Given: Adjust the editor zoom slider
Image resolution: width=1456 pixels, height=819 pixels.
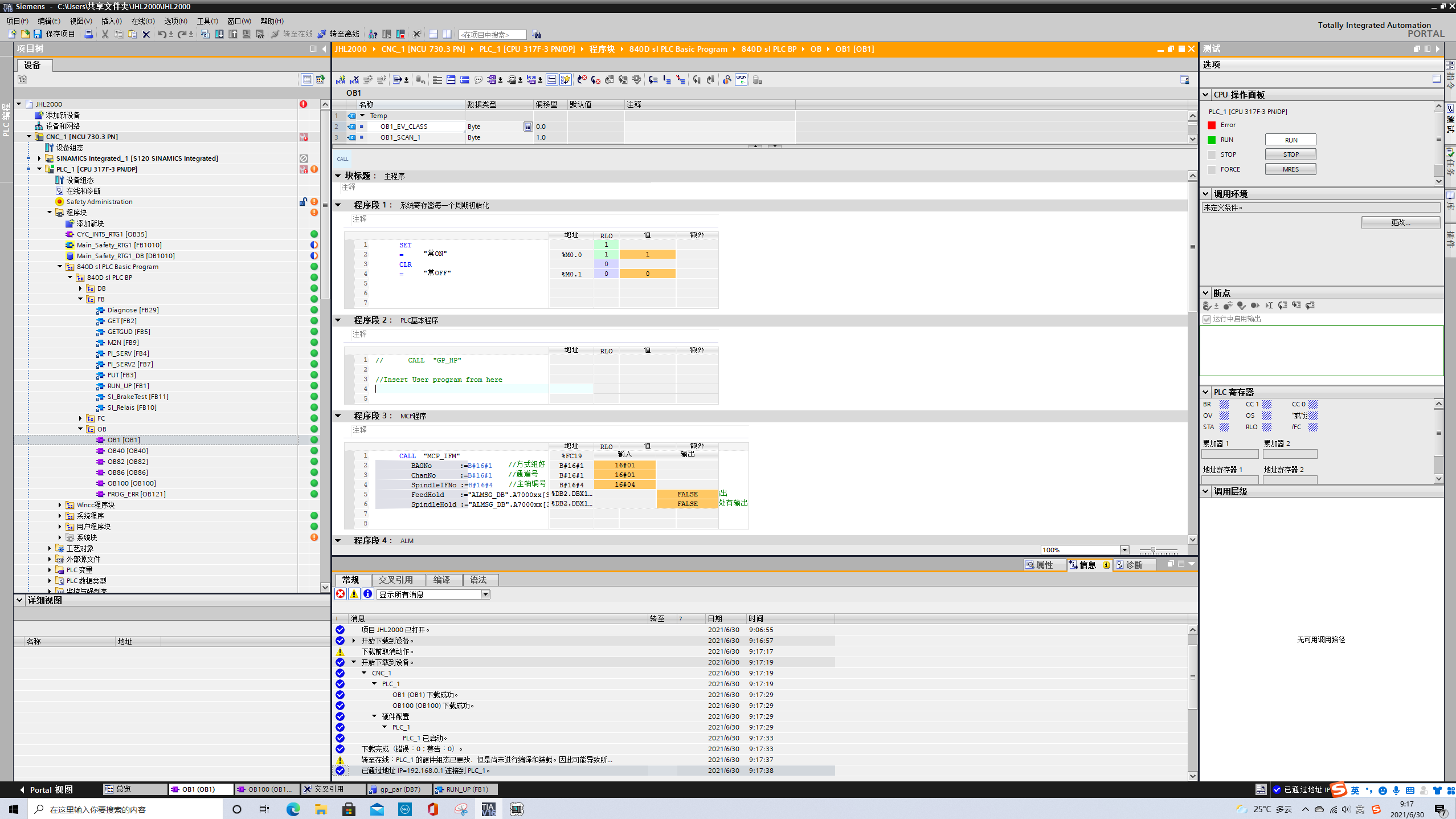Looking at the screenshot, I should click(x=1153, y=550).
